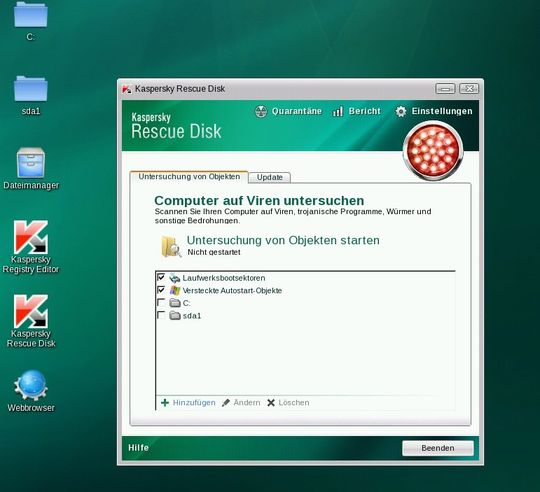Uncheck Versteckte Autostart-Objekte checkbox
The height and width of the screenshot is (492, 540).
coord(161,290)
